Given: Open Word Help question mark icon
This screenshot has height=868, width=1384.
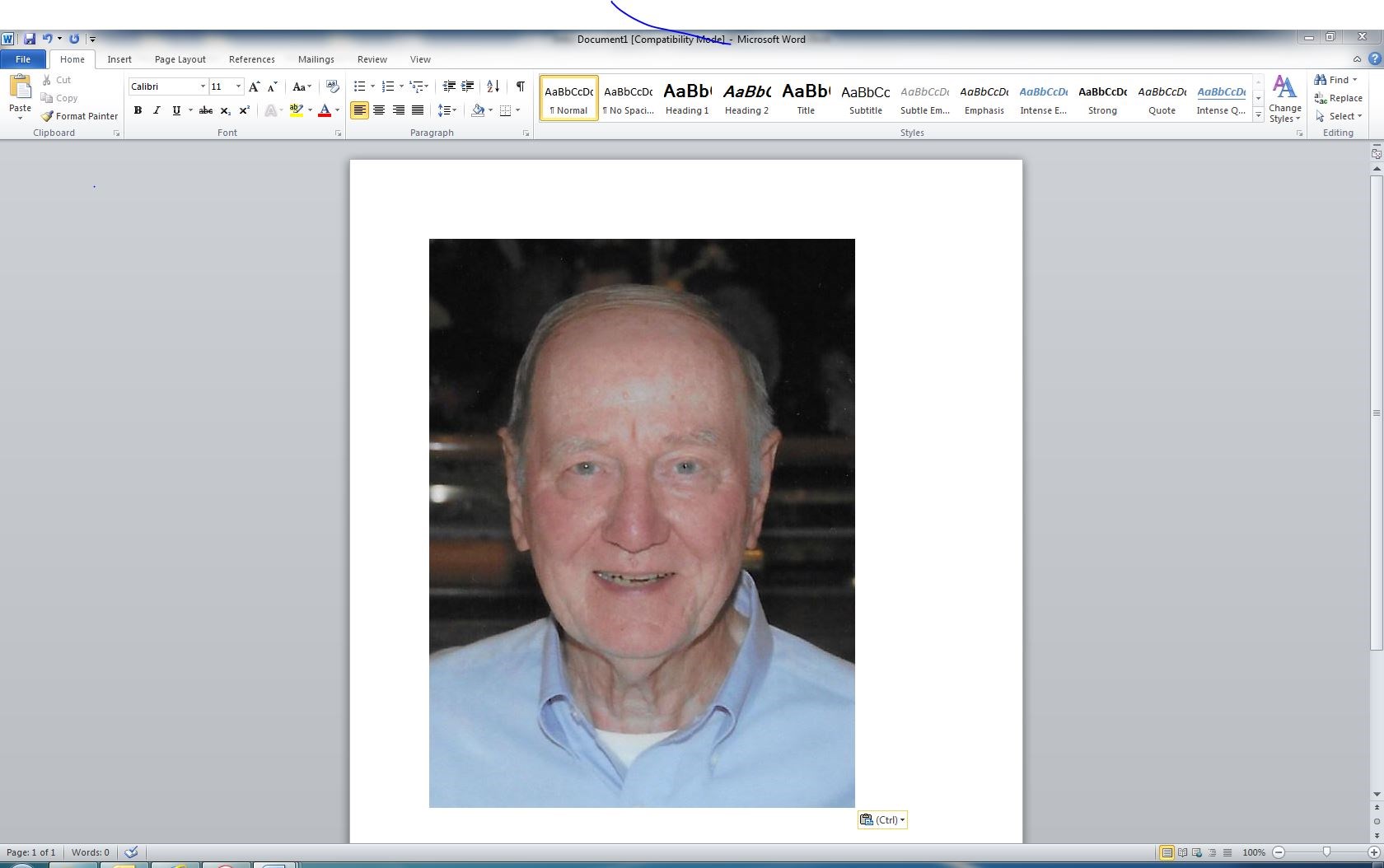Looking at the screenshot, I should [x=1374, y=59].
